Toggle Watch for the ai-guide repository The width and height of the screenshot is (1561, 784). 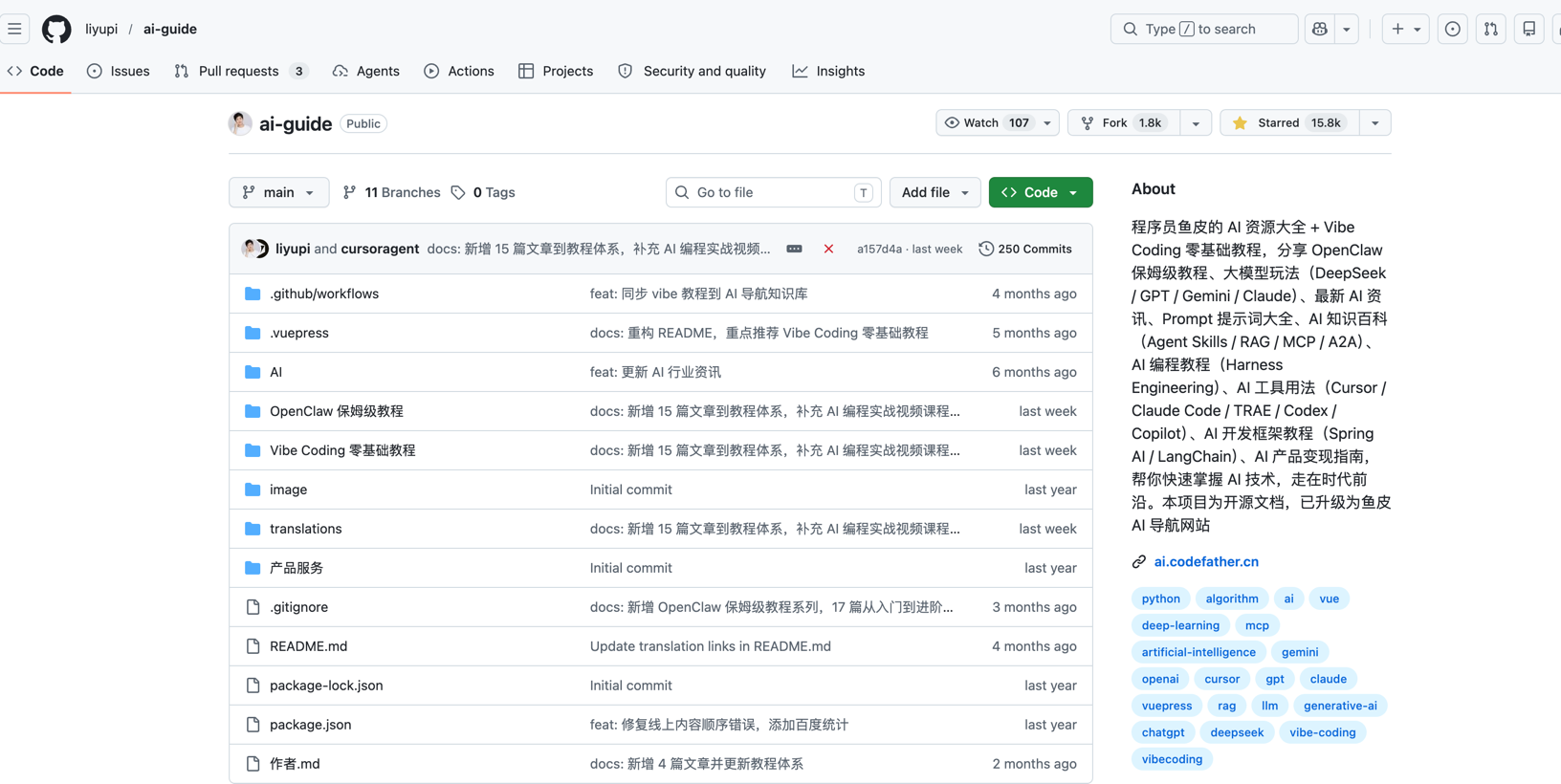point(987,122)
